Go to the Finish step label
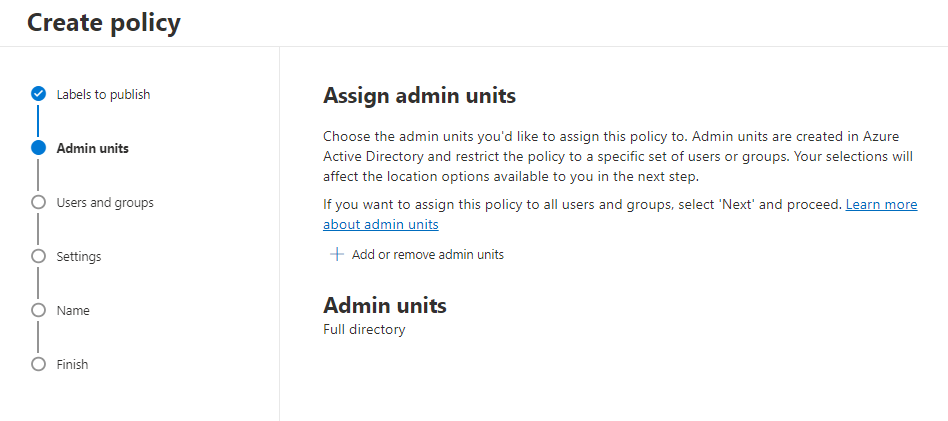 [72, 364]
